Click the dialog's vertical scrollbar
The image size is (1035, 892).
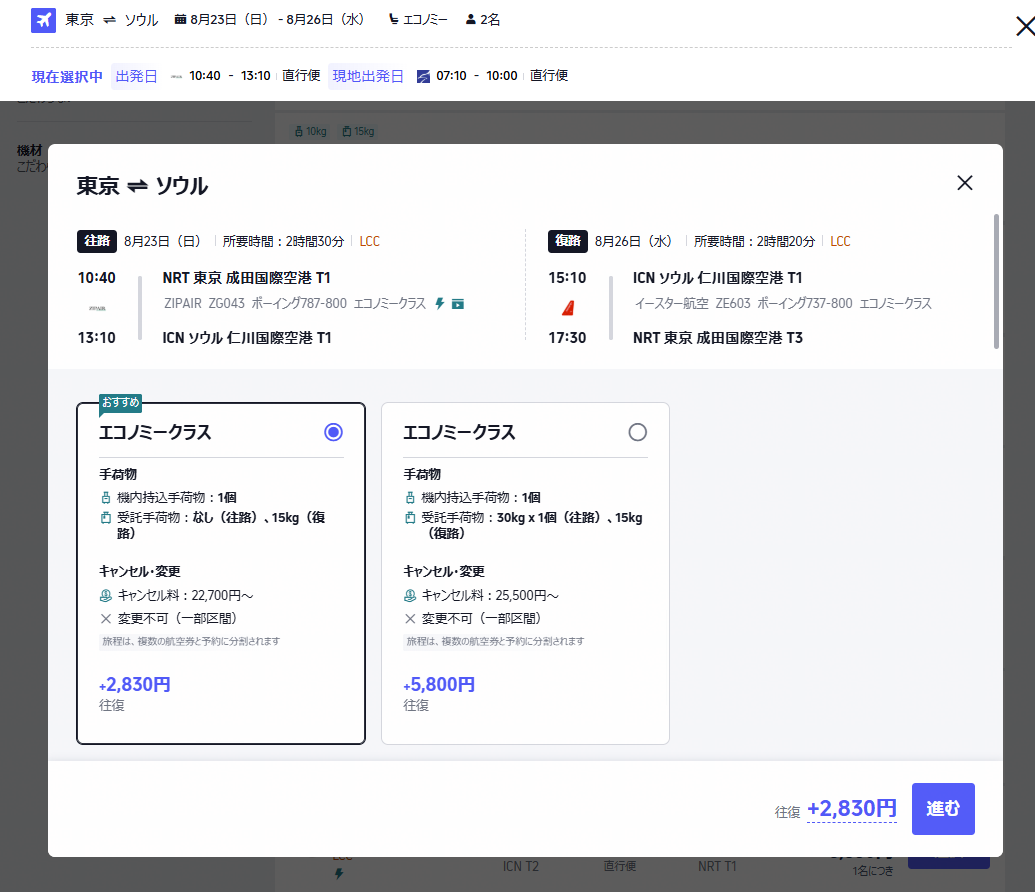click(x=996, y=281)
